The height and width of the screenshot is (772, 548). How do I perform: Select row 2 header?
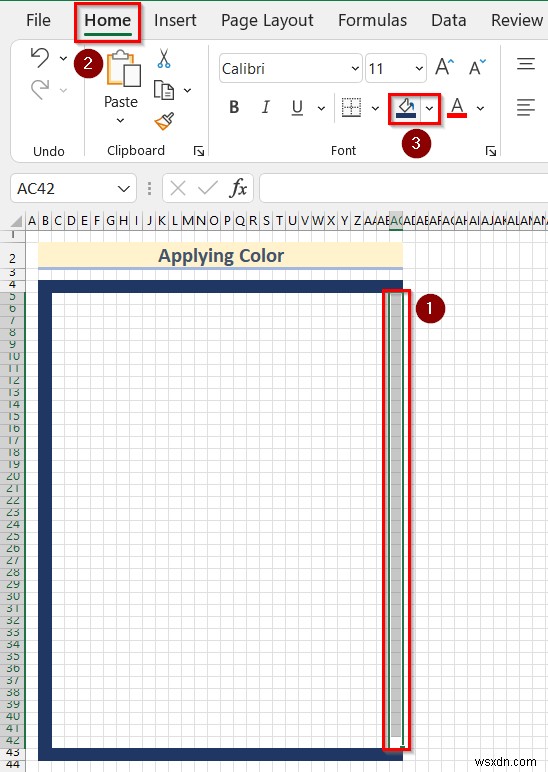(x=12, y=258)
